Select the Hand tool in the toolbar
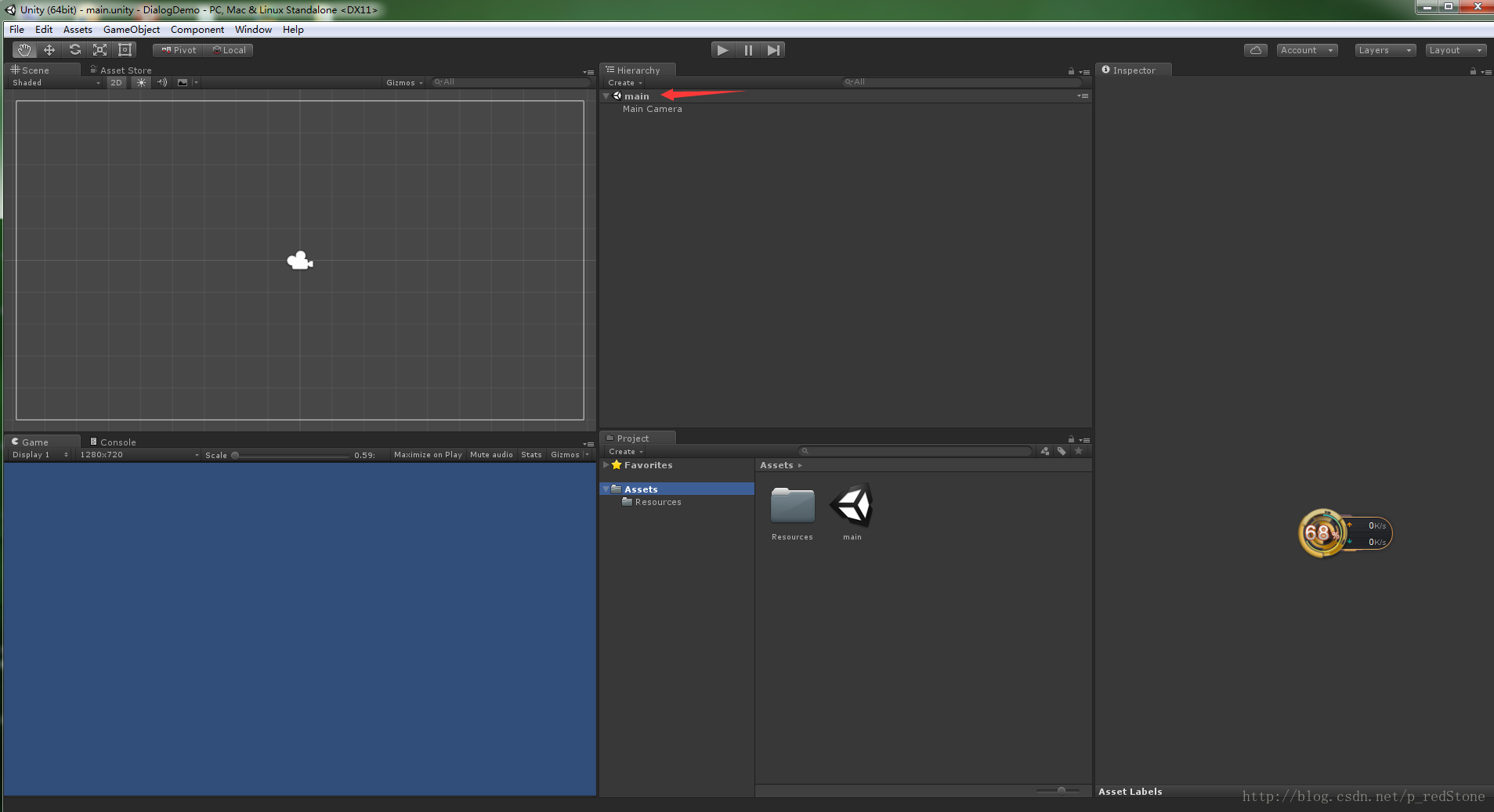 coord(24,50)
